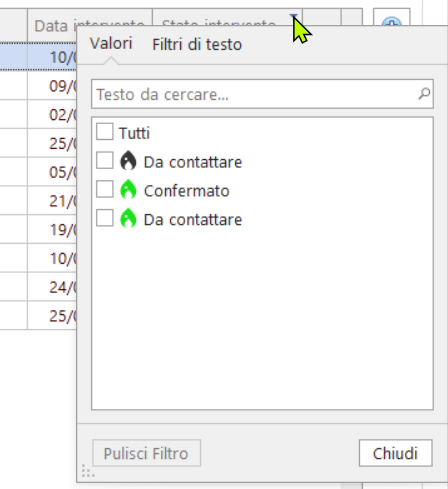This screenshot has width=448, height=489.
Task: Tick the Tutti checkbox
Action: [x=105, y=132]
